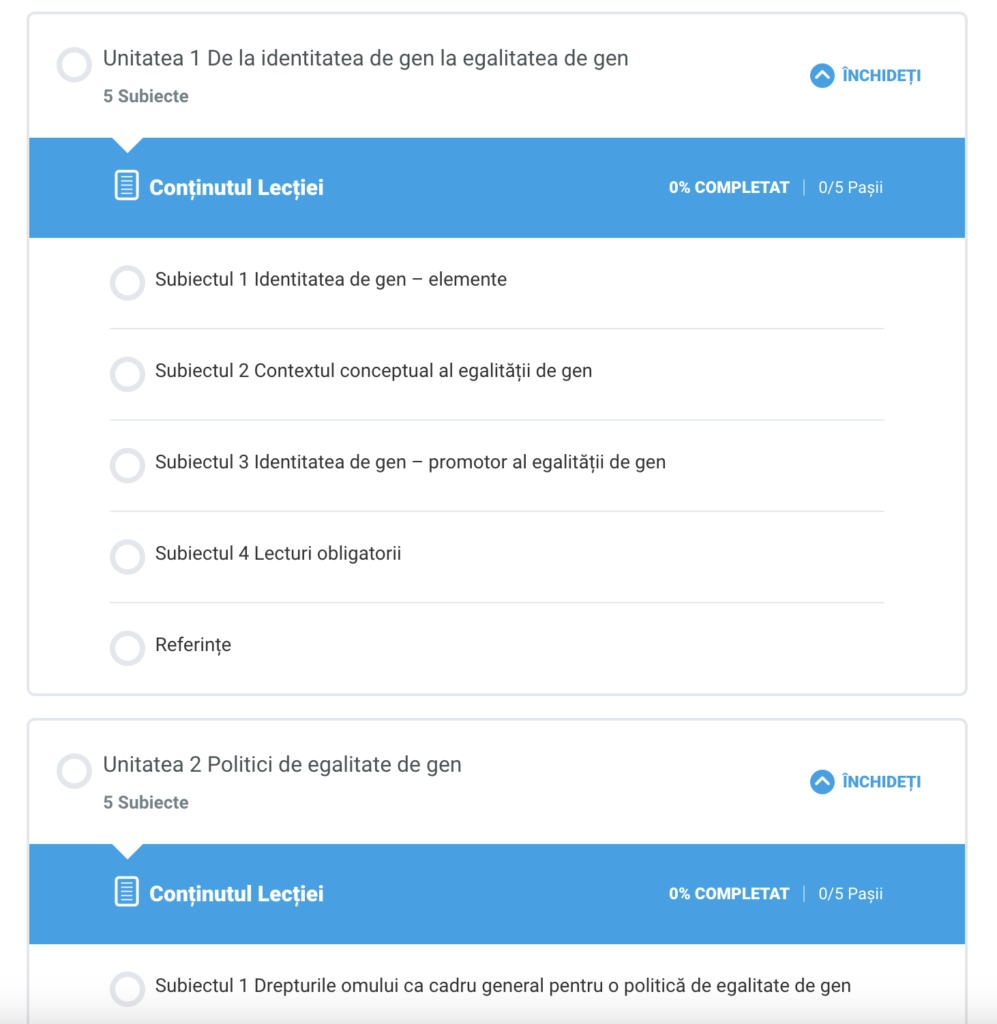Click the Unitatea 2 lesson document icon
997x1024 pixels.
[127, 892]
